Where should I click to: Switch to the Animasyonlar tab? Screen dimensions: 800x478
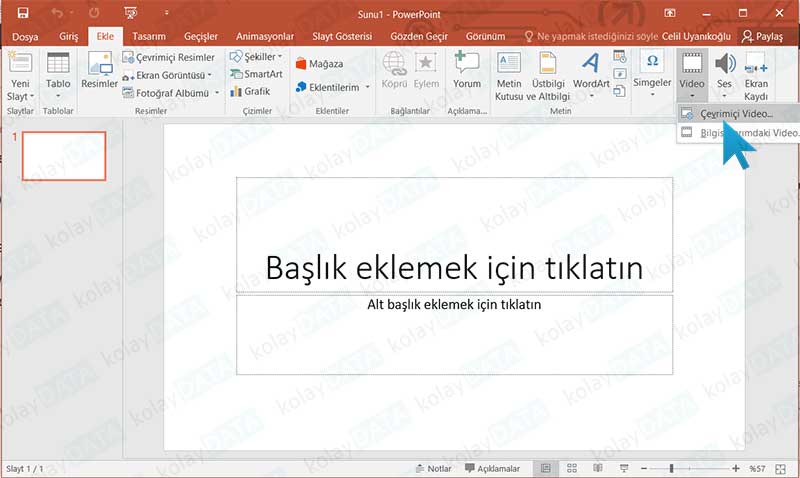pos(265,36)
